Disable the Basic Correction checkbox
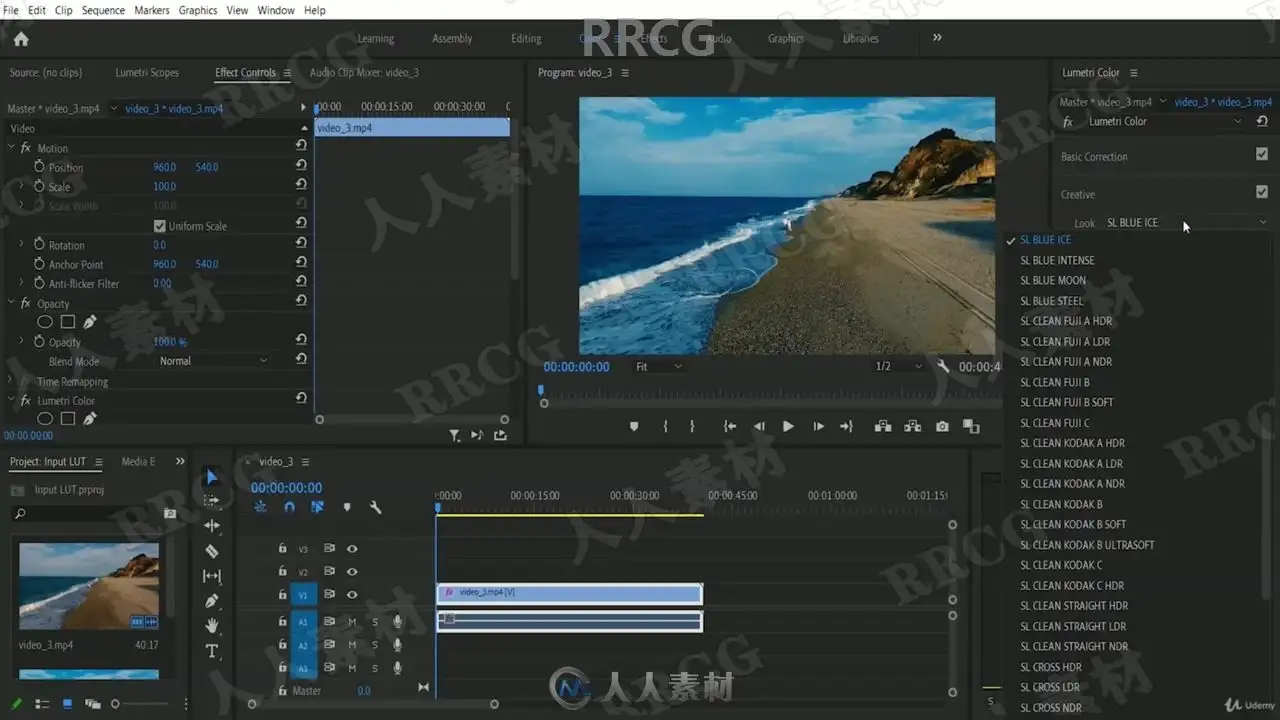The height and width of the screenshot is (720, 1280). (1261, 155)
